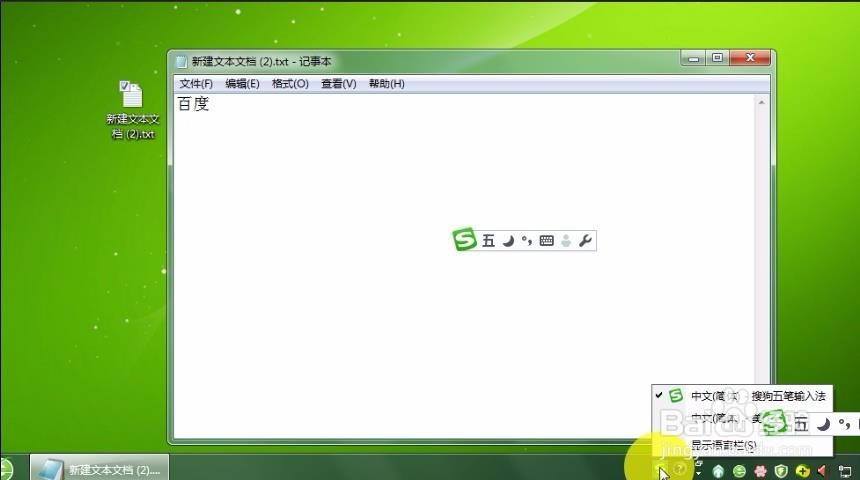
Task: Open Sogou settings via wrench icon
Action: pyautogui.click(x=585, y=240)
